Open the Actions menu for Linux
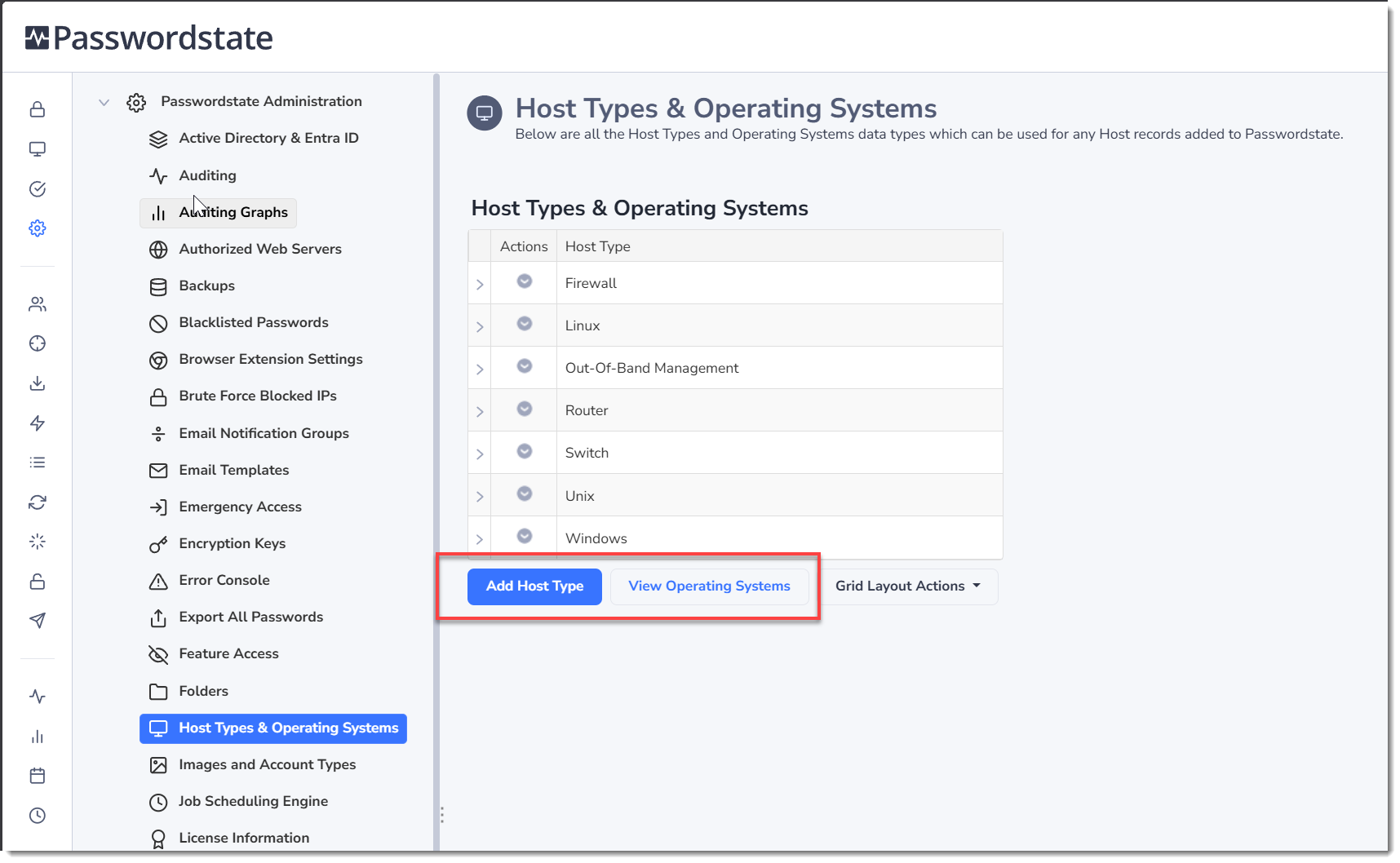The height and width of the screenshot is (863, 1400). 525,324
